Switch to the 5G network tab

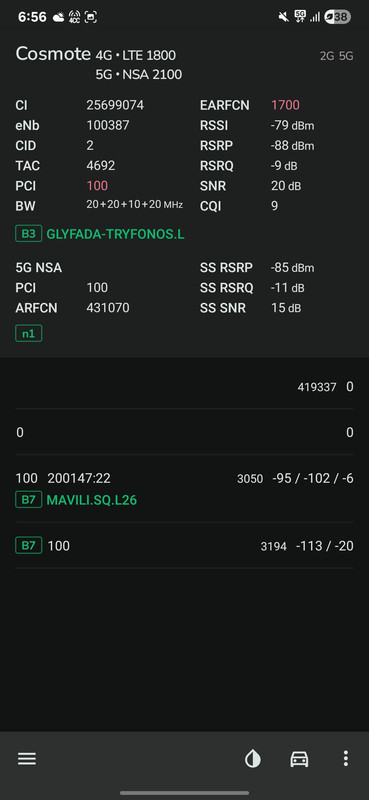click(346, 56)
